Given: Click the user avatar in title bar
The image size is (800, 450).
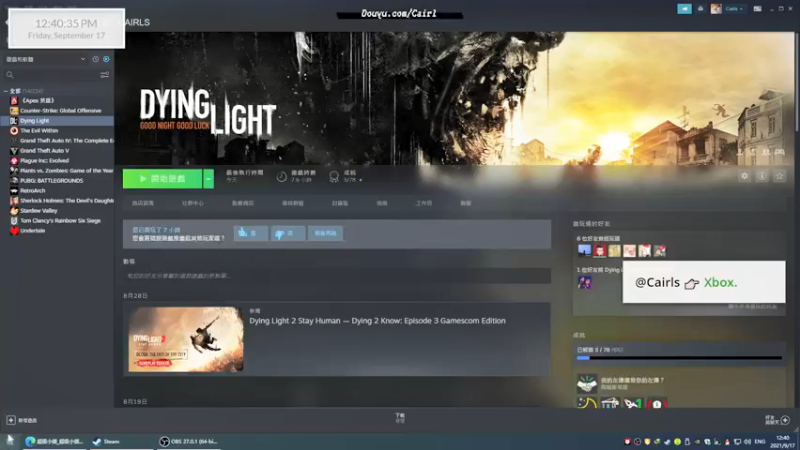Looking at the screenshot, I should pyautogui.click(x=716, y=9).
